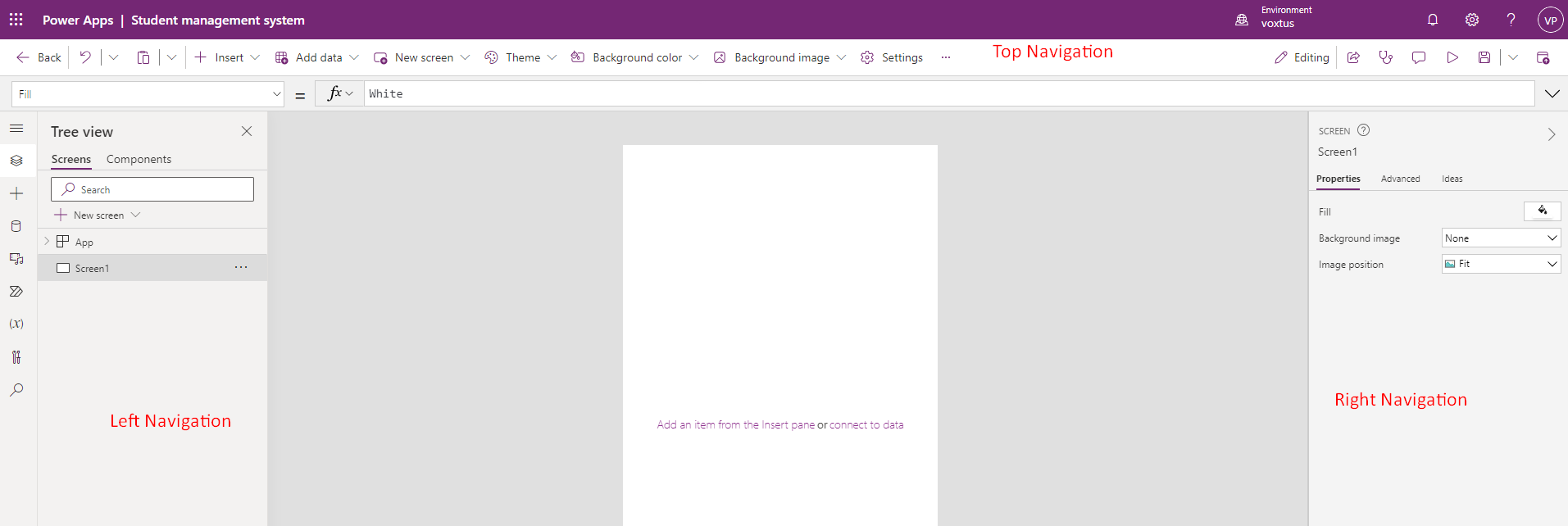The height and width of the screenshot is (526, 1568).
Task: Open the Power Automate icon in left rail
Action: tap(16, 292)
